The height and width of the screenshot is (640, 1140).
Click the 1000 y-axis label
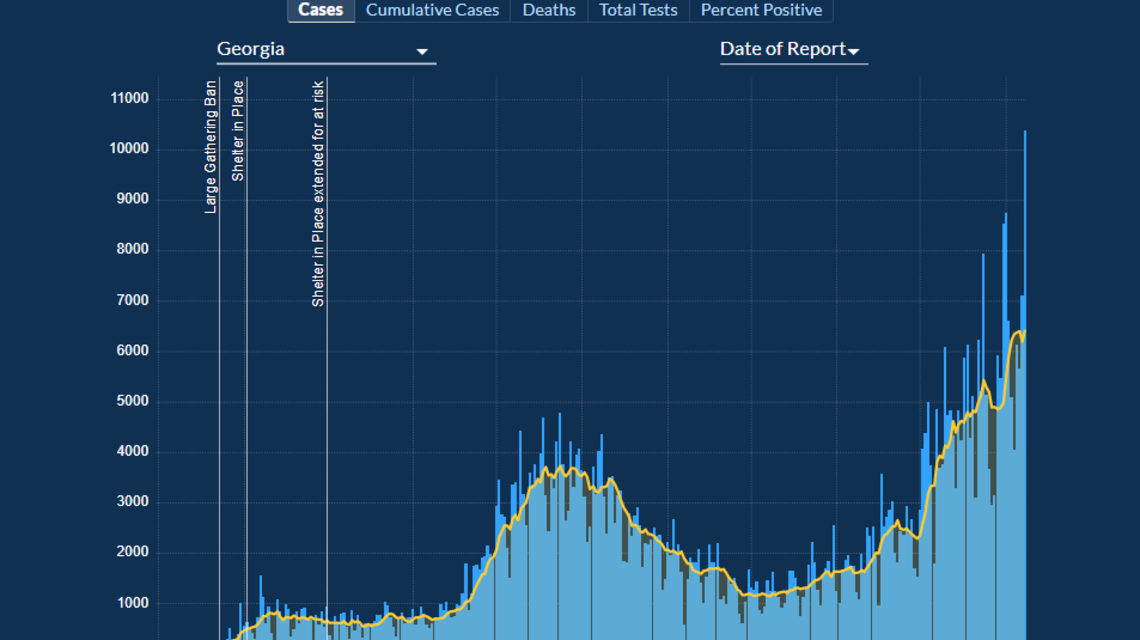132,602
